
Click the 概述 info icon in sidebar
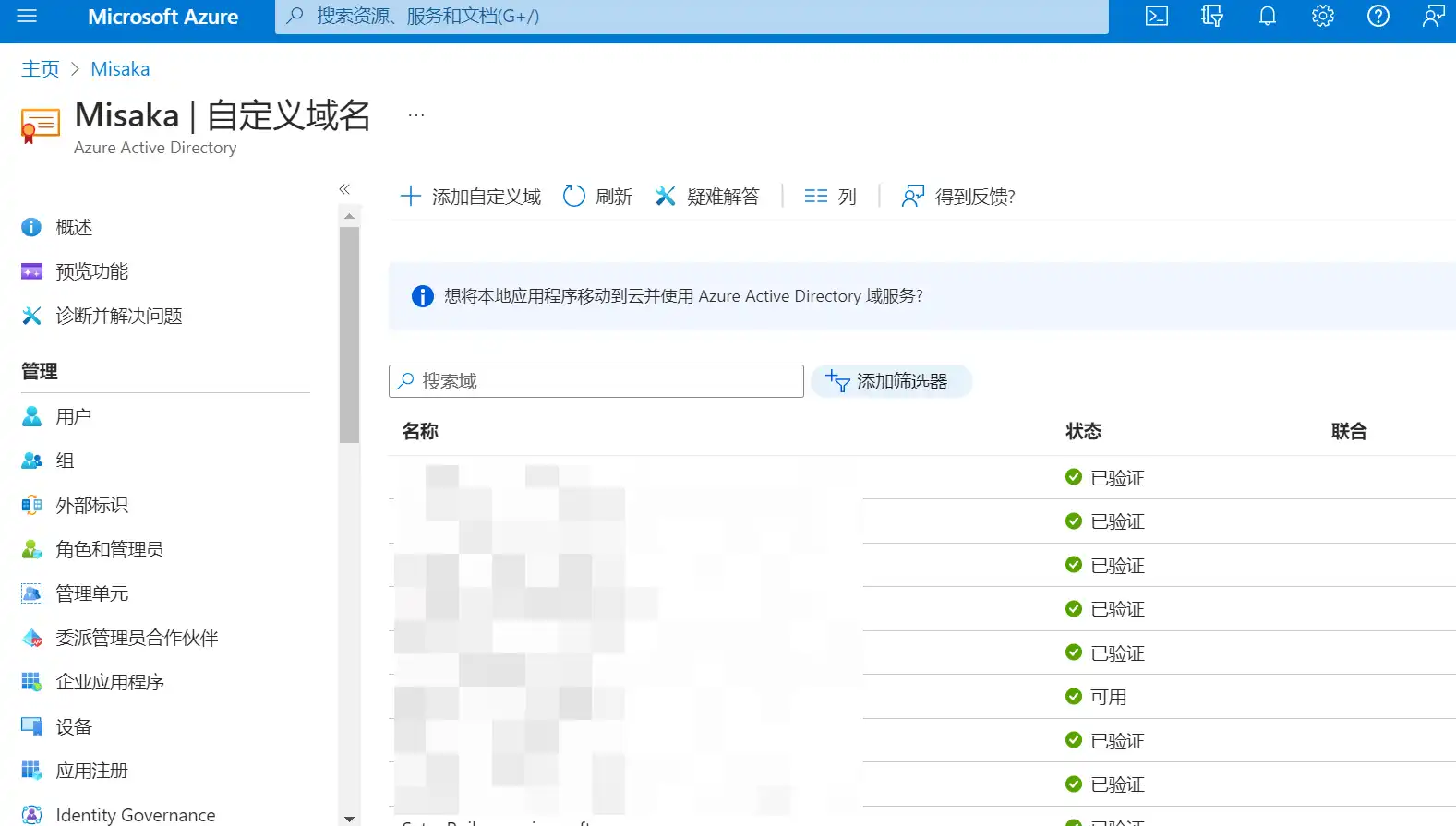point(31,227)
